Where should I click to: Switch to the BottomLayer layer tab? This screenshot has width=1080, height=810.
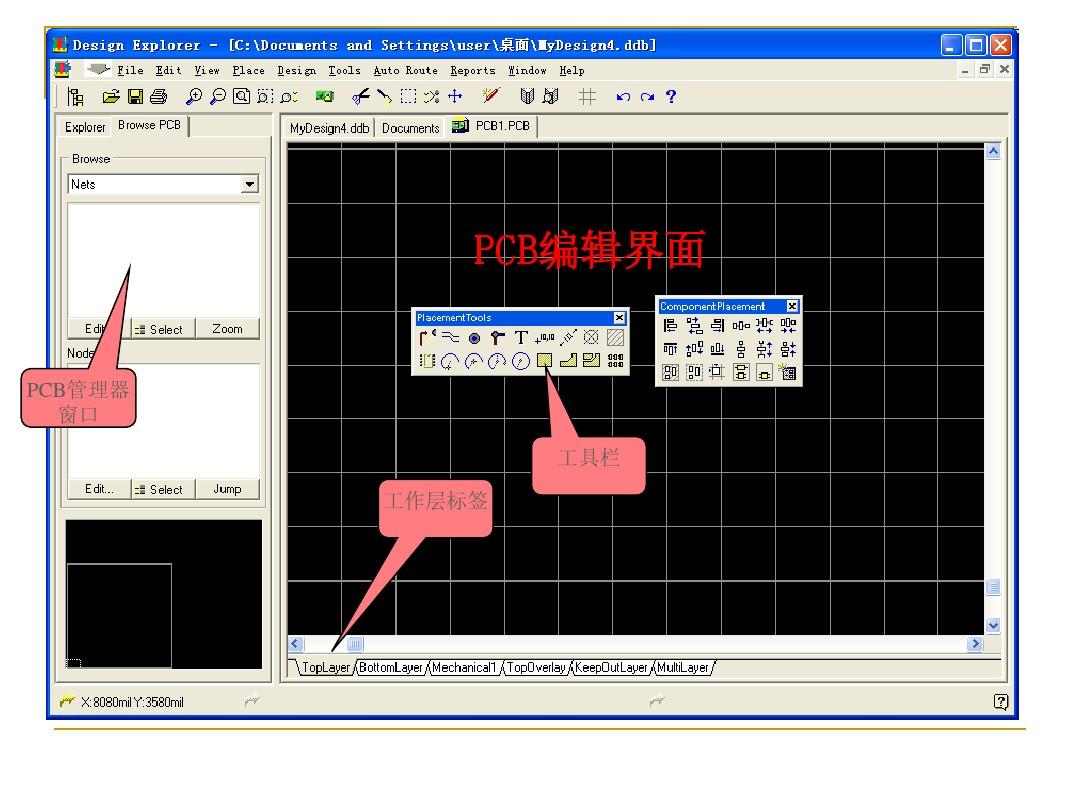pyautogui.click(x=390, y=666)
